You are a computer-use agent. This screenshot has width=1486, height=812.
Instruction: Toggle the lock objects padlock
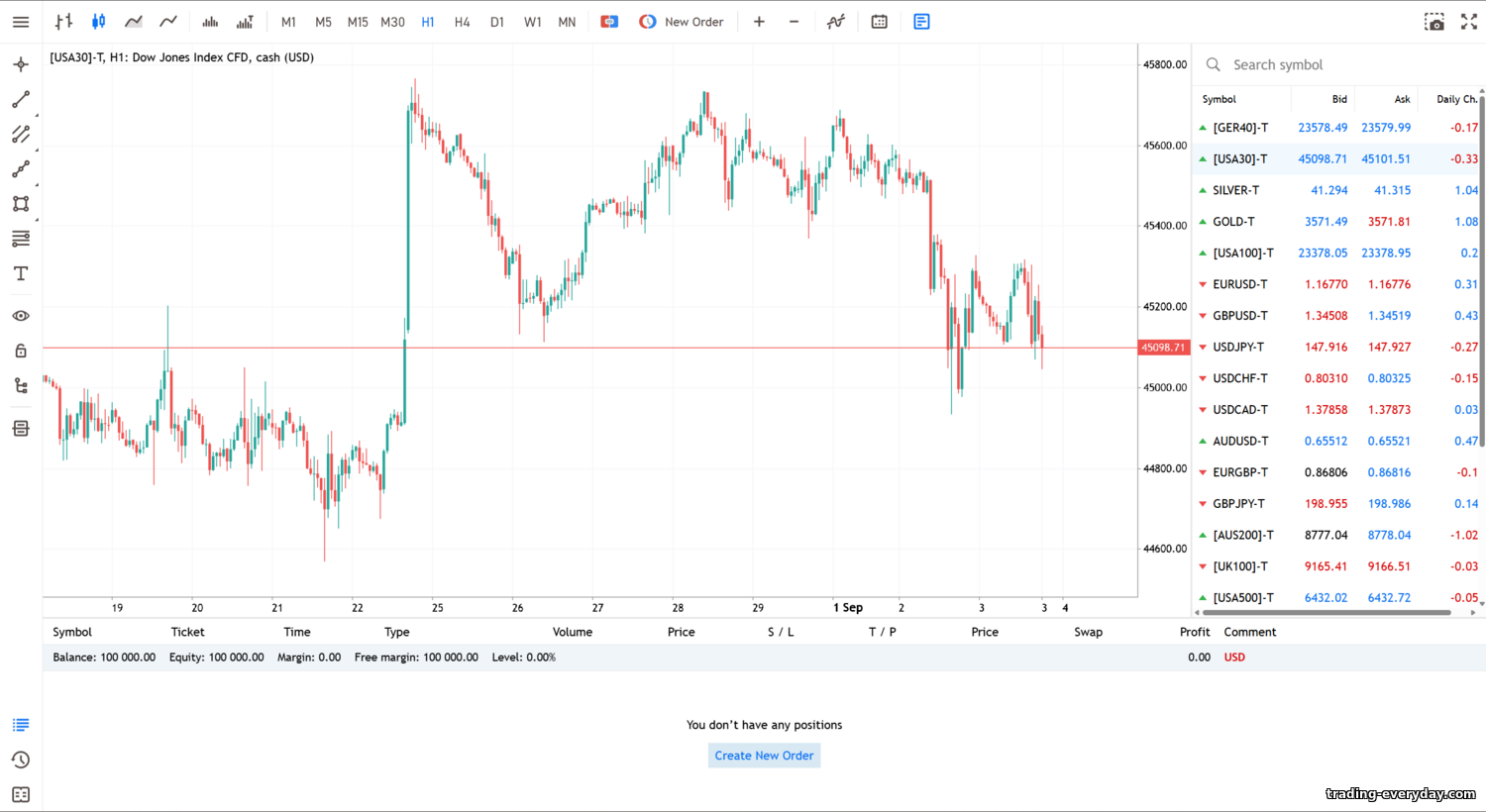click(21, 351)
